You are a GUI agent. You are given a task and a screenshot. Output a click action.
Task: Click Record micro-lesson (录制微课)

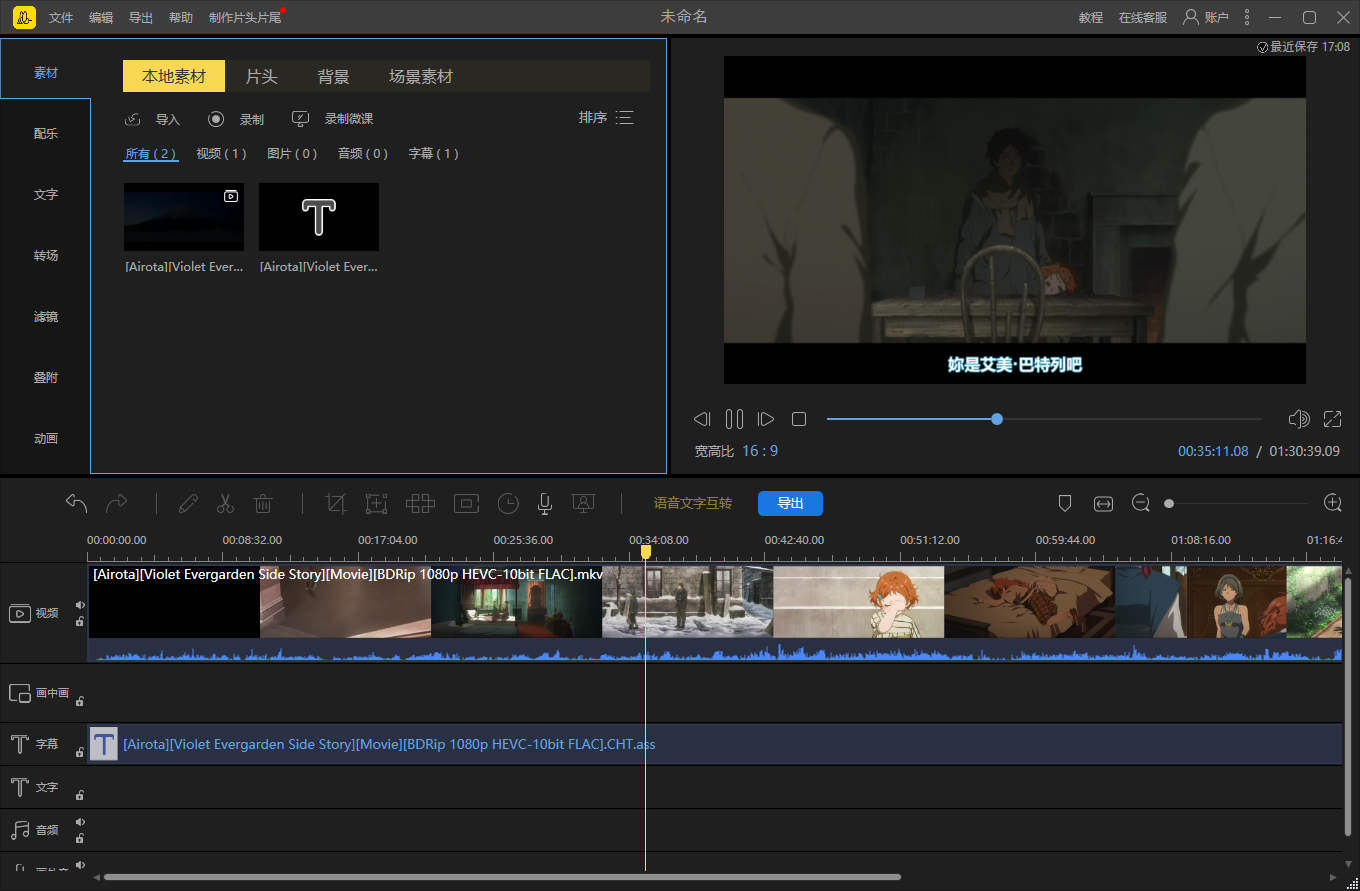click(x=332, y=119)
